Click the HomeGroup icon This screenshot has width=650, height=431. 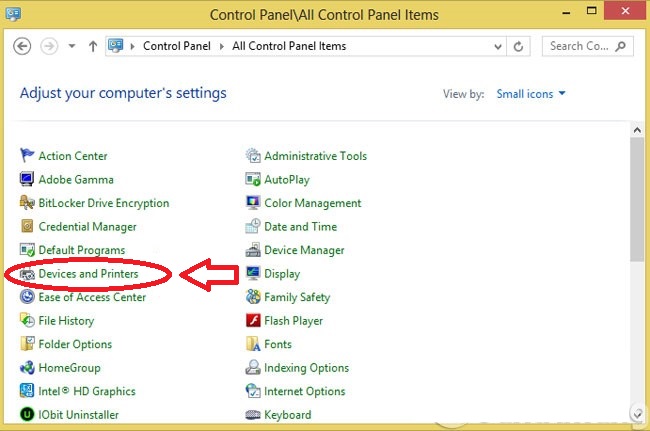[x=27, y=368]
